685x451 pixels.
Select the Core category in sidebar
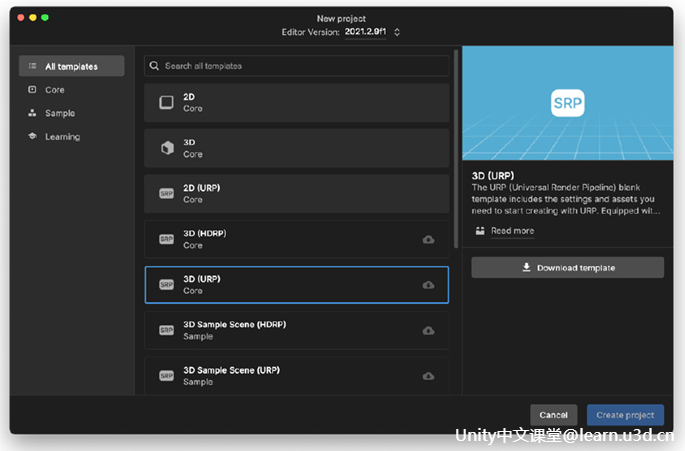tap(55, 90)
